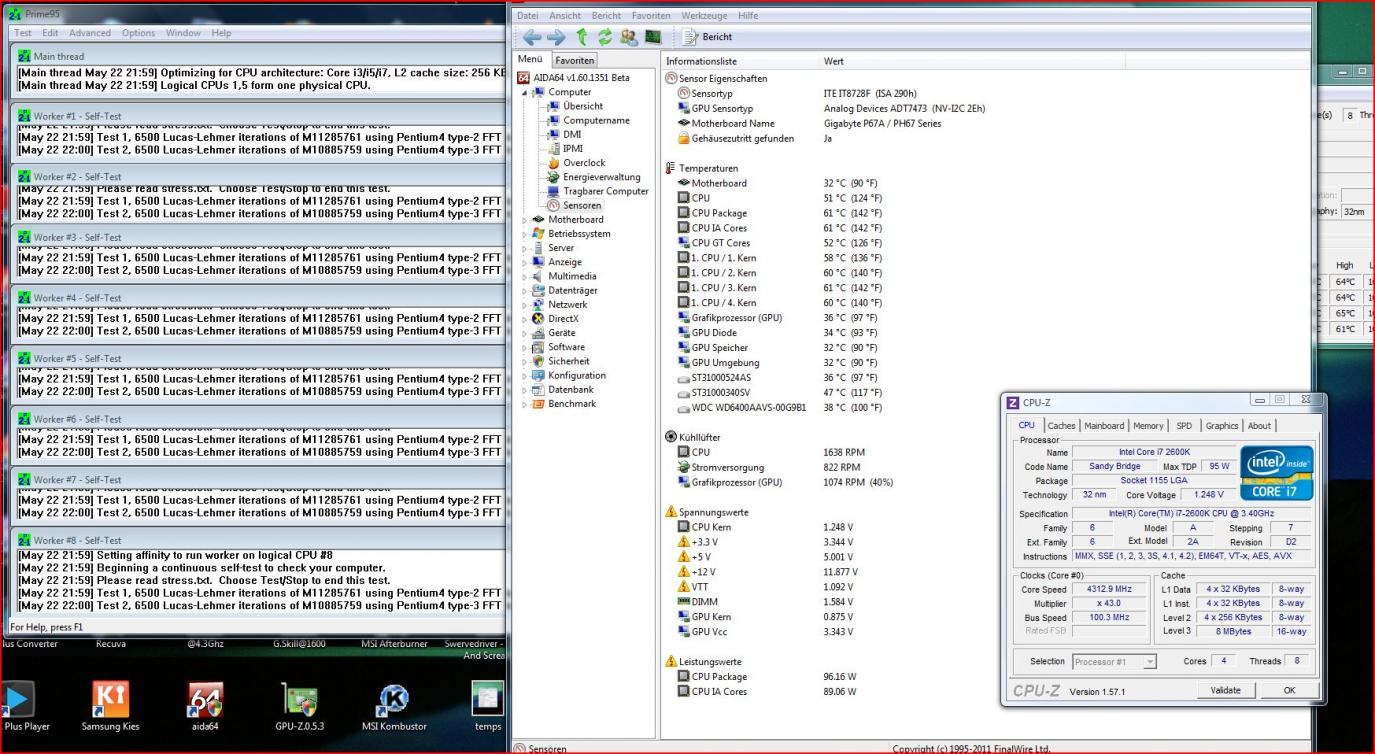Click the Validate button in CPU-Z
This screenshot has width=1375, height=754.
click(x=1225, y=690)
